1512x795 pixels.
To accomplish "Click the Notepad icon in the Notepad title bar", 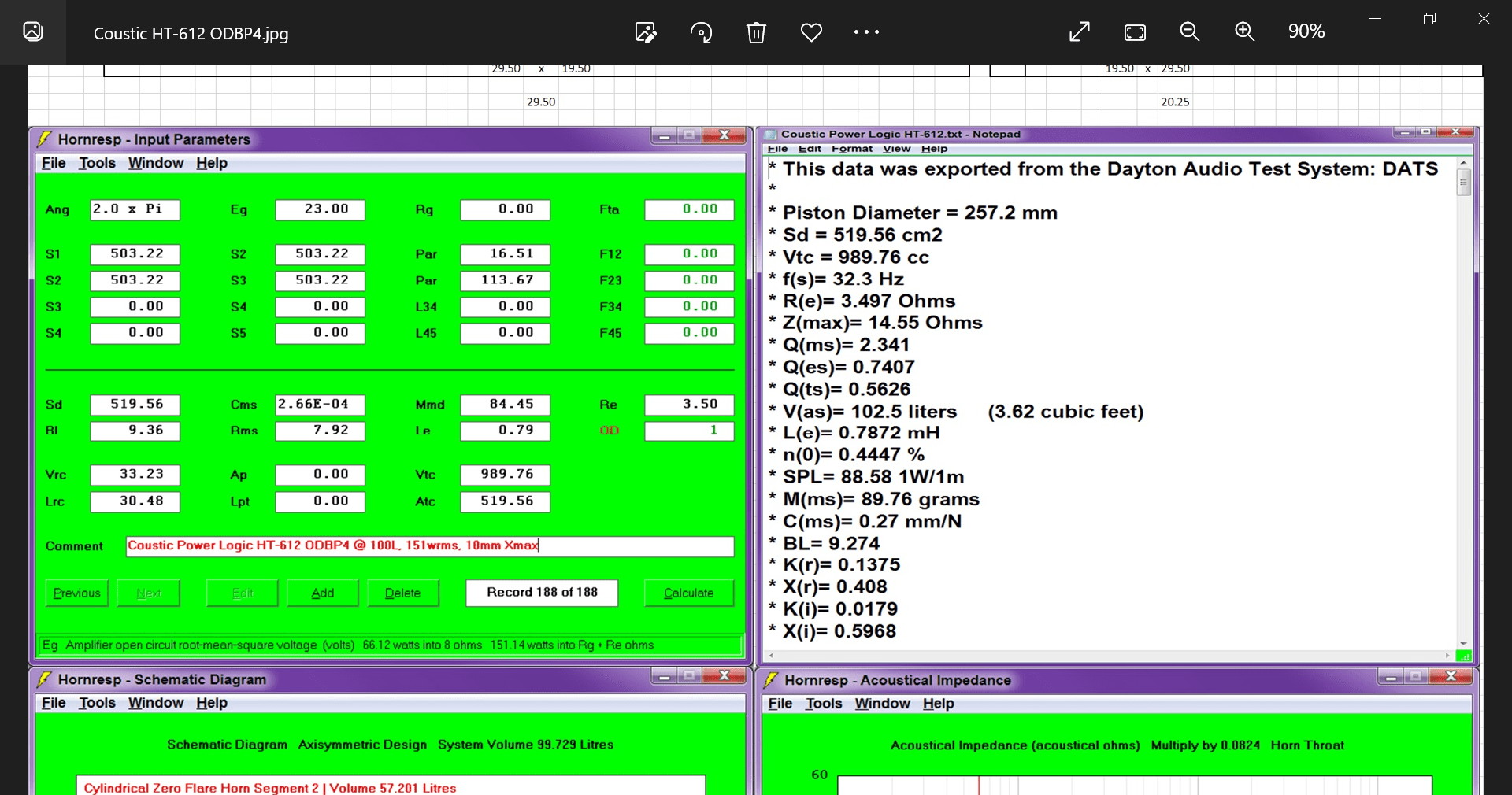I will [771, 135].
